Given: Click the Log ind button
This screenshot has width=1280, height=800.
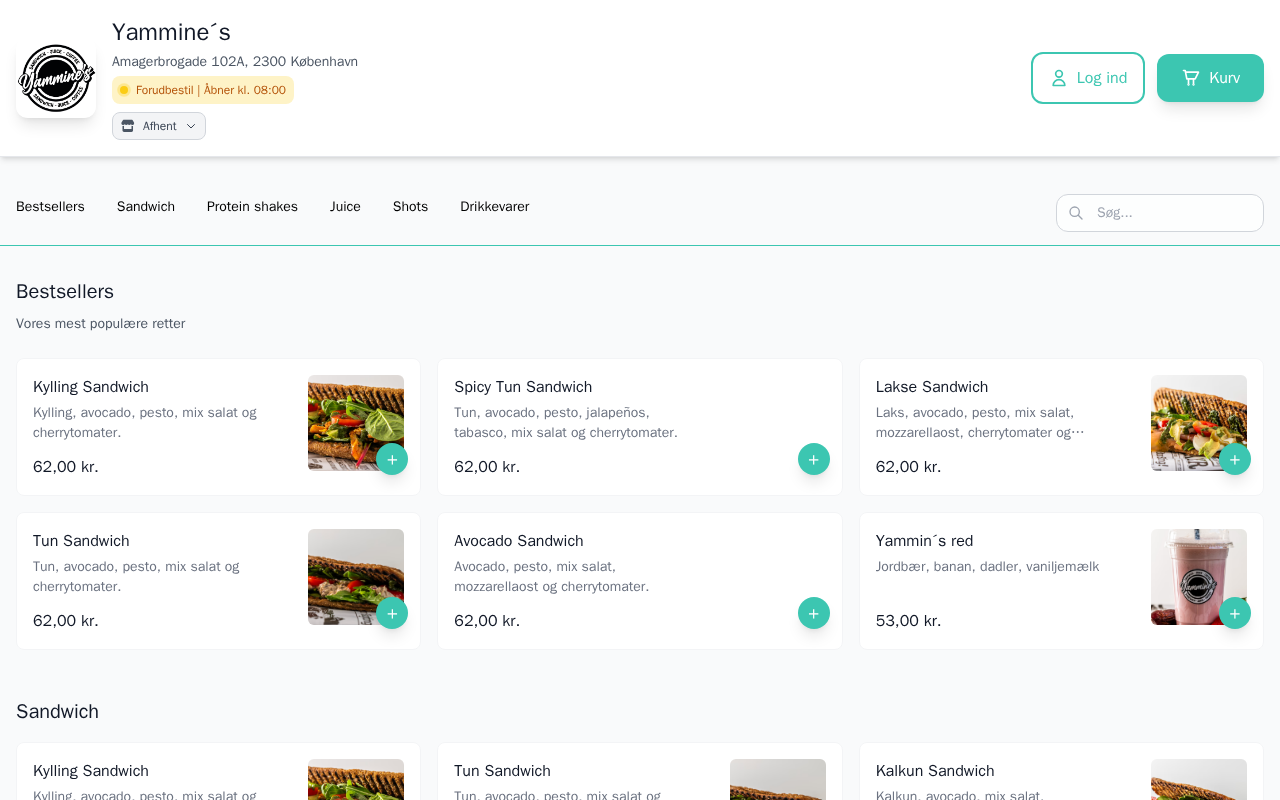Looking at the screenshot, I should click(1088, 78).
